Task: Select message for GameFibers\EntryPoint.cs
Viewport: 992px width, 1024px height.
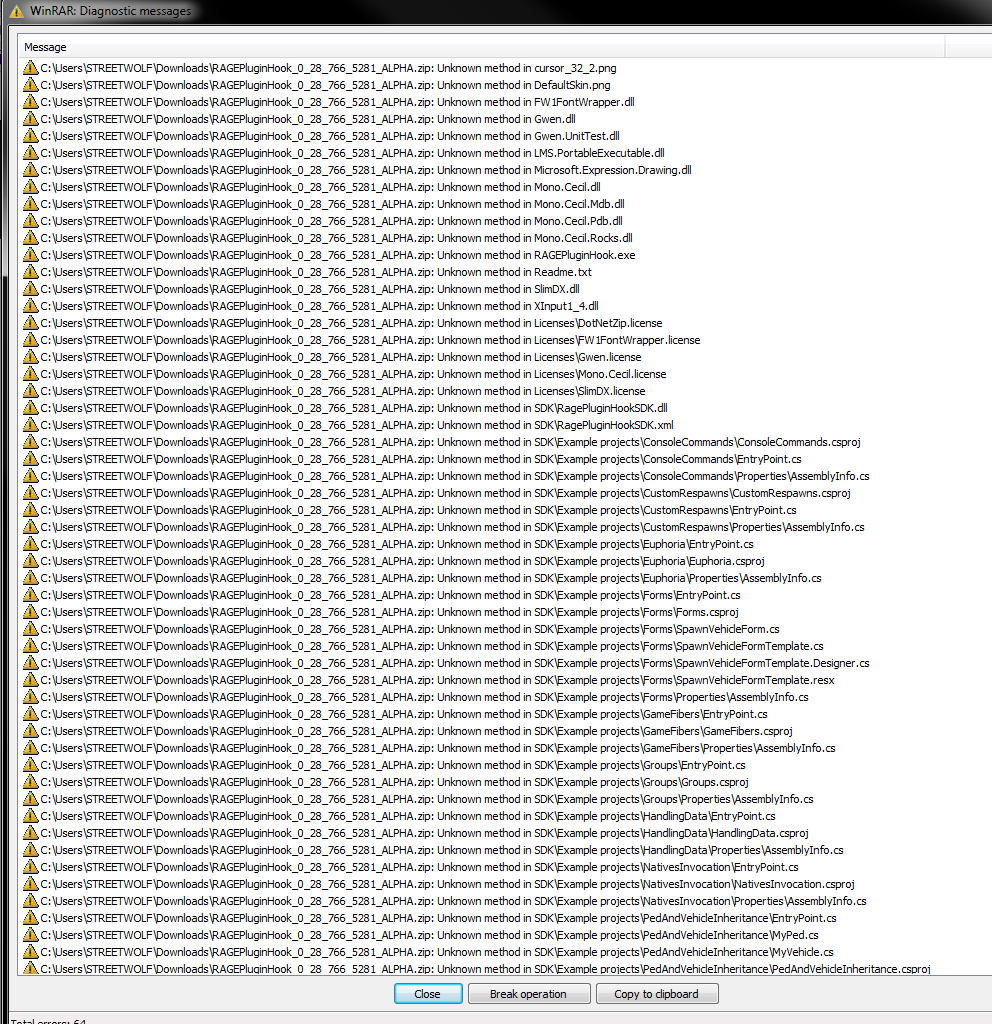Action: [x=404, y=714]
